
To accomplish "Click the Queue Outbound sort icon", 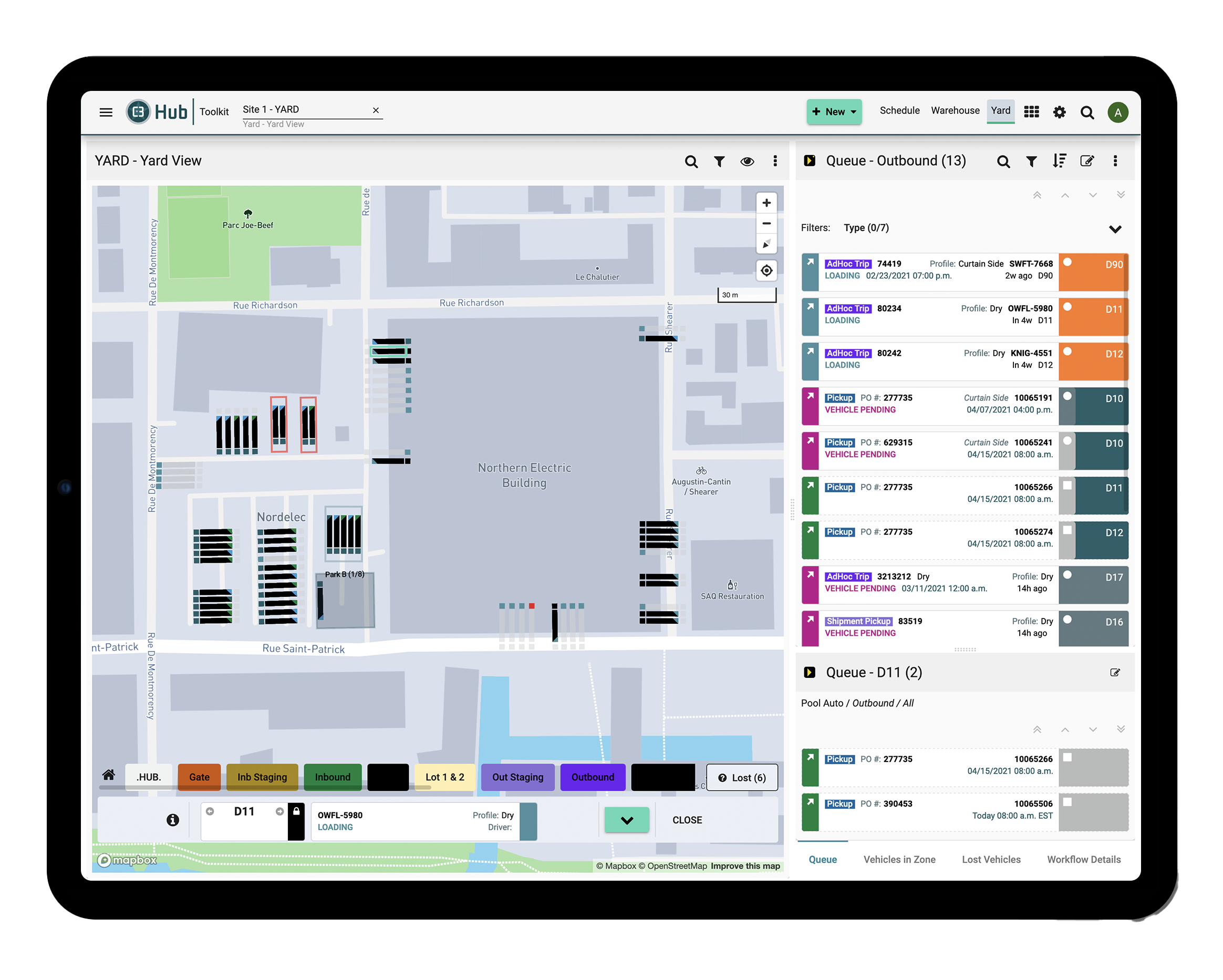I will pos(1059,161).
